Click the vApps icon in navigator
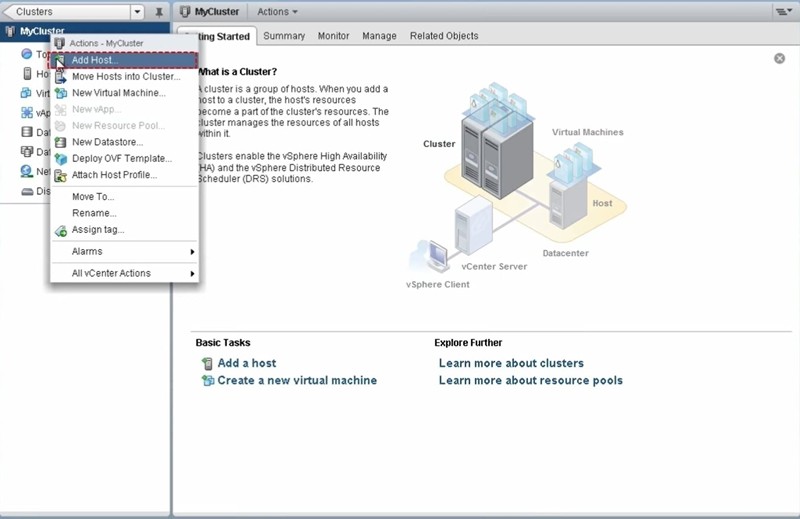 tap(27, 112)
